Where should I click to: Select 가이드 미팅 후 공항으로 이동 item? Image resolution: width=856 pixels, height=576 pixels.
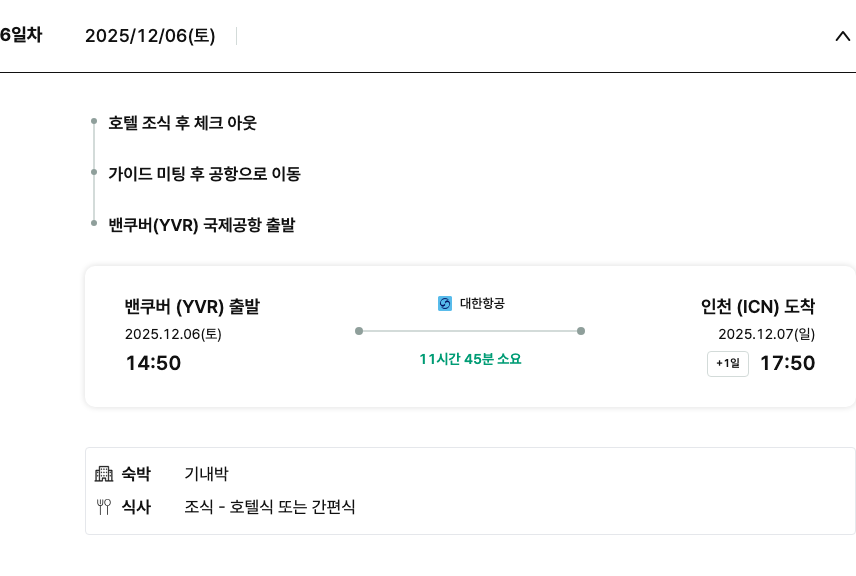click(204, 174)
